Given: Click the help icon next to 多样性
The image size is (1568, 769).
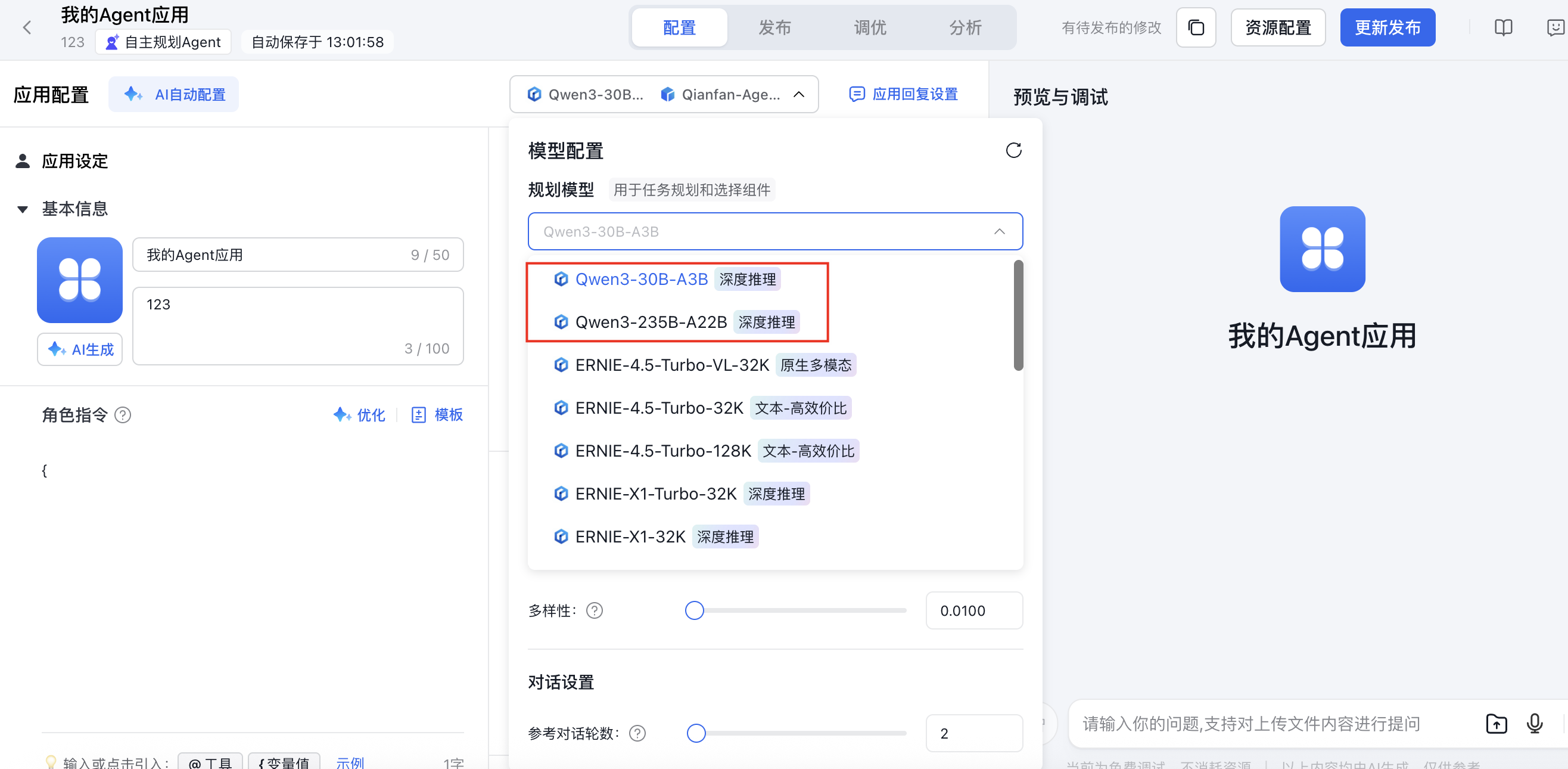Looking at the screenshot, I should [x=594, y=610].
